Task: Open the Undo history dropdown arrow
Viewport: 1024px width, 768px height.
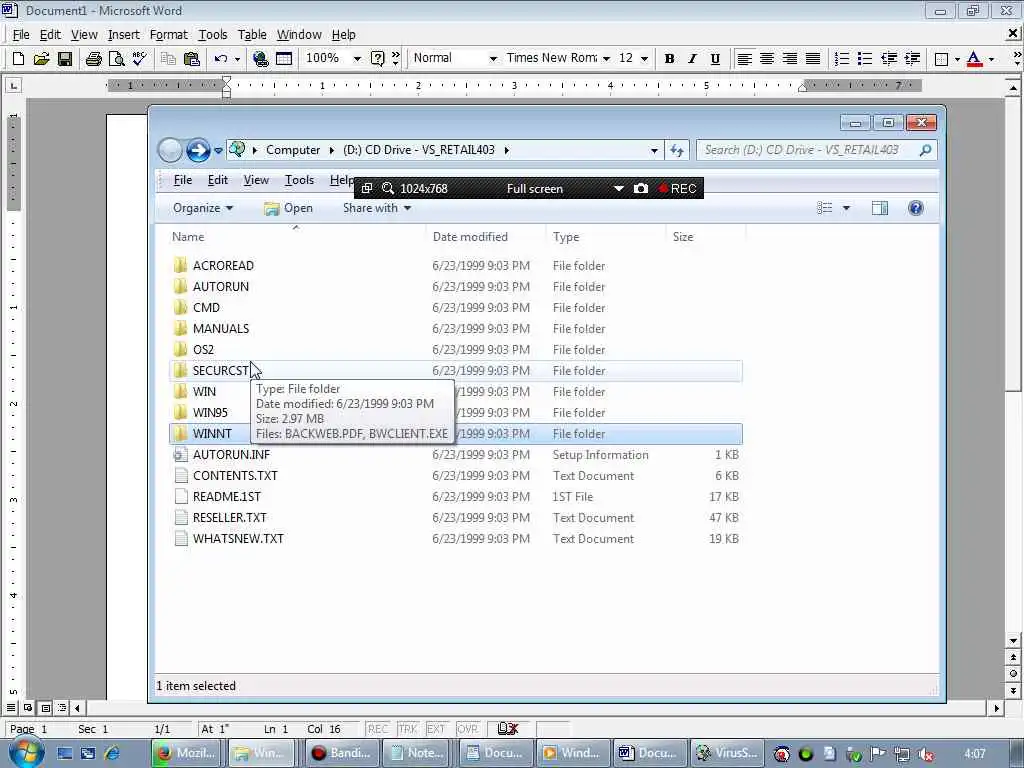Action: pyautogui.click(x=237, y=59)
